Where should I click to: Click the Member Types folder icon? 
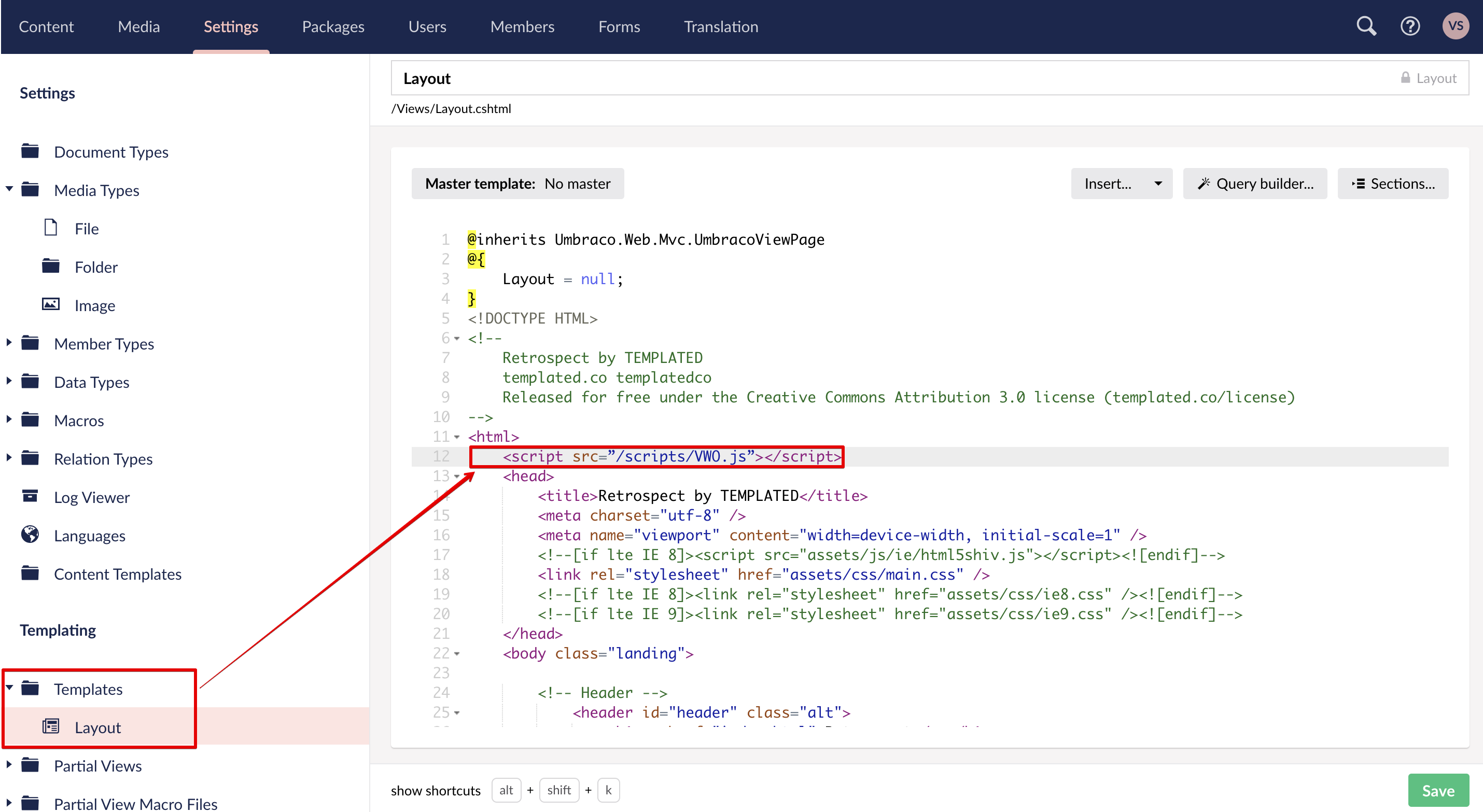(30, 343)
